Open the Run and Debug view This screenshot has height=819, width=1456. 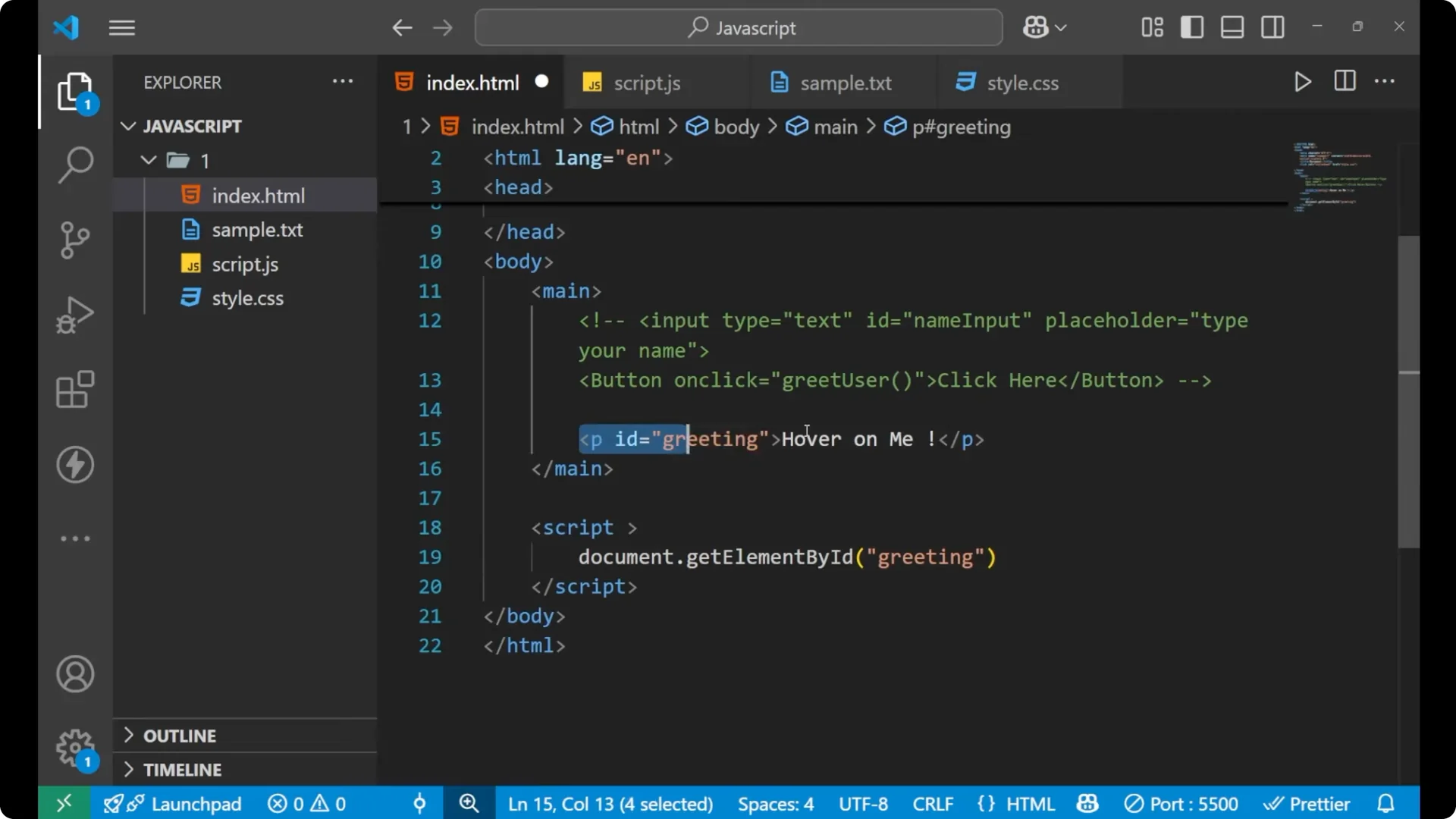74,315
